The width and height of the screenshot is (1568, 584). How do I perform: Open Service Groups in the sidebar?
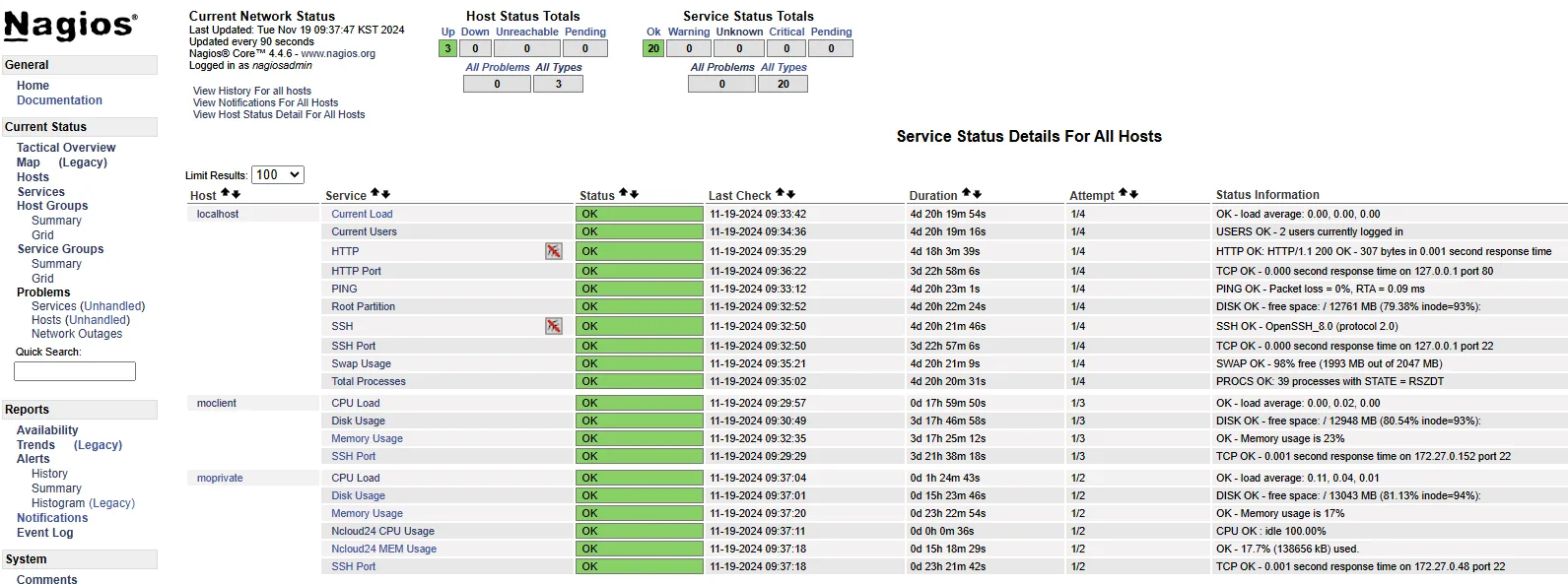point(60,249)
